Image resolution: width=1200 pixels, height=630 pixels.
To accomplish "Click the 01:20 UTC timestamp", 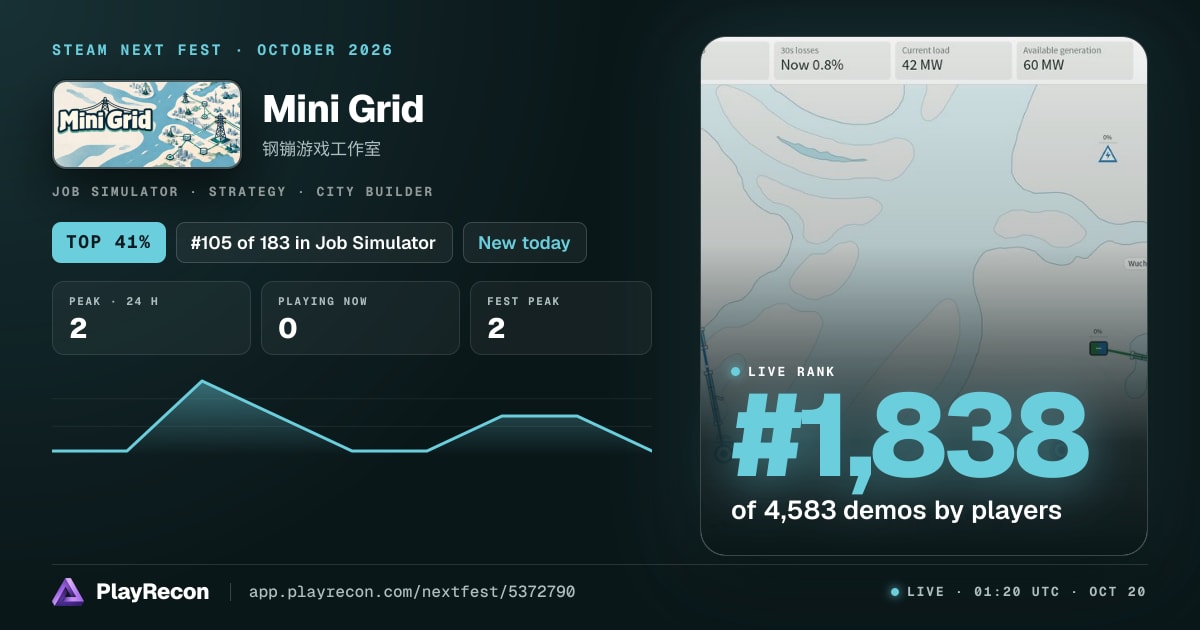I will click(1017, 592).
